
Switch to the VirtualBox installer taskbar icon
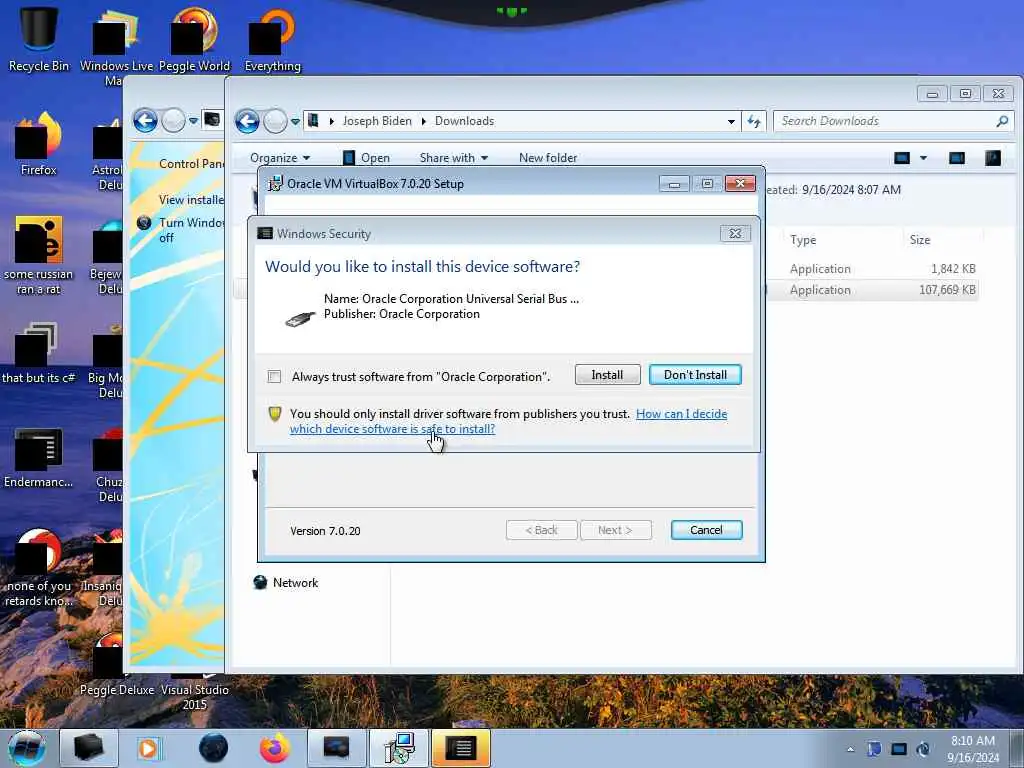tap(399, 748)
